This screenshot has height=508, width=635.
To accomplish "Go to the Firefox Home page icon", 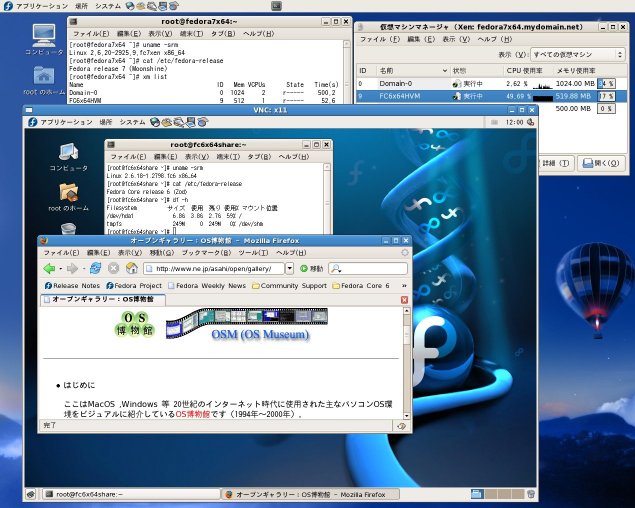I will click(x=132, y=268).
